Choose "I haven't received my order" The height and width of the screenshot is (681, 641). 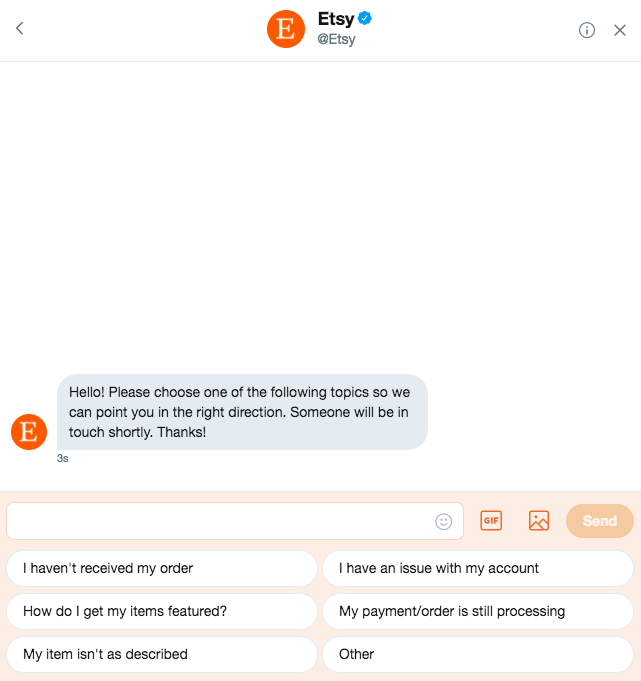162,568
